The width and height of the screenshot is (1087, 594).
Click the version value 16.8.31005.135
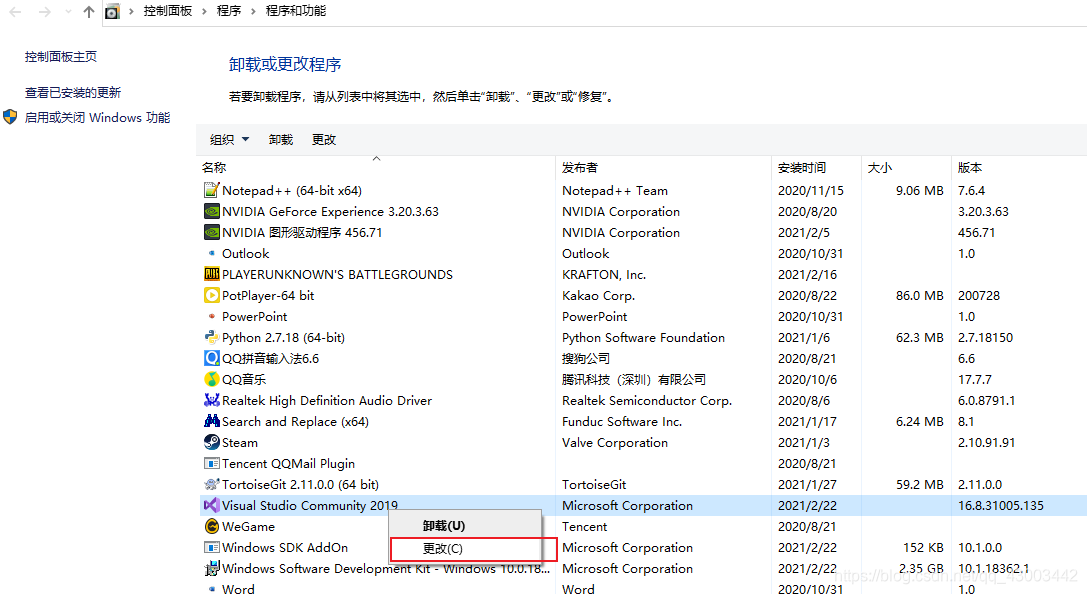pyautogui.click(x=1000, y=505)
